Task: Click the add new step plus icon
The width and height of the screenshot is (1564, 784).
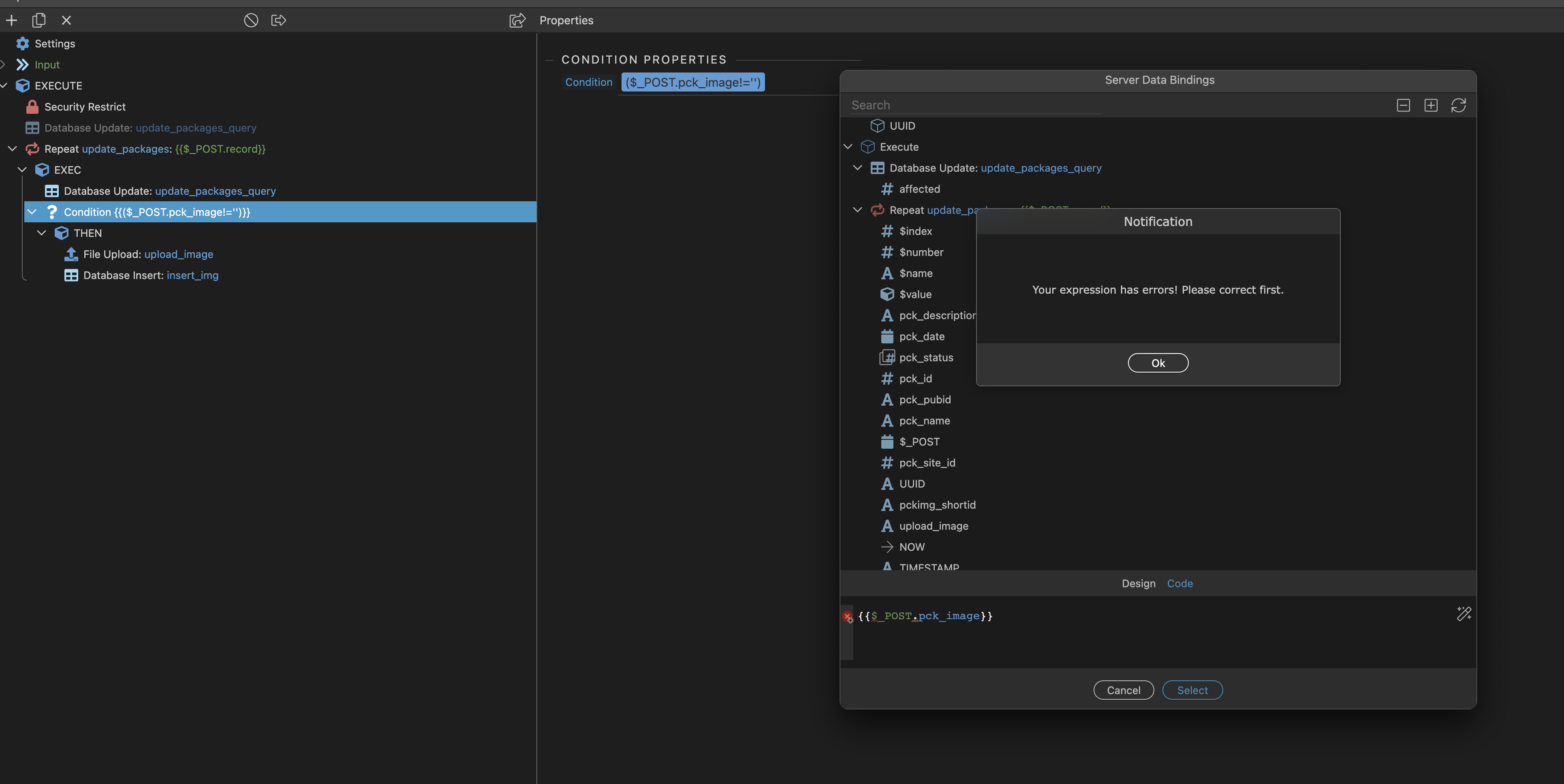Action: 11,21
